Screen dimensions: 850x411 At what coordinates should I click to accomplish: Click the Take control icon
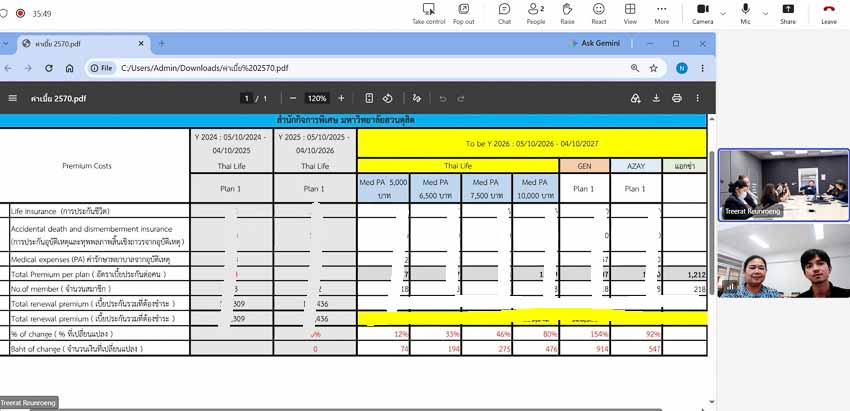click(428, 9)
